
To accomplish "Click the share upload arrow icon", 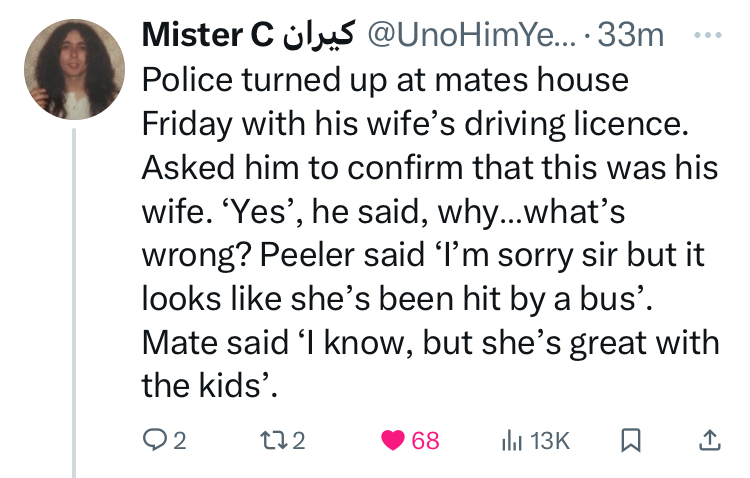I will 708,440.
